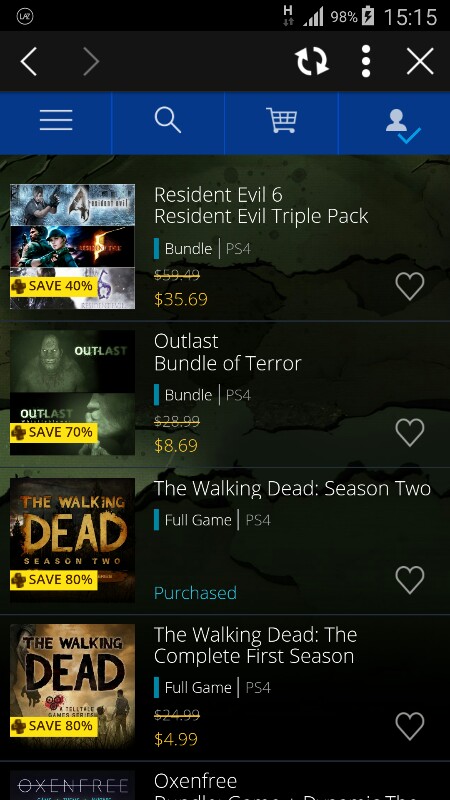Add Resident Evil Triple Pack to wishlist

pyautogui.click(x=410, y=286)
